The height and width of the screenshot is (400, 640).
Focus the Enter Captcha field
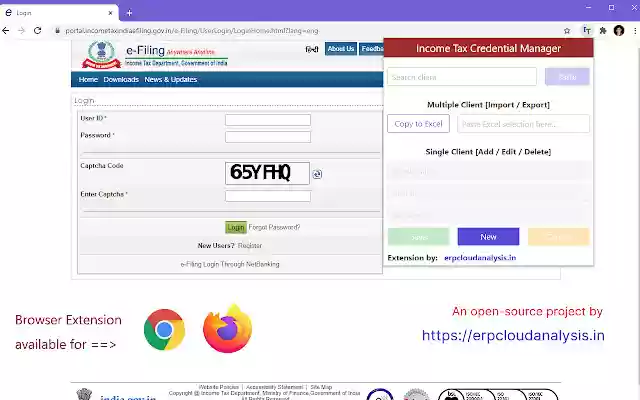[268, 196]
